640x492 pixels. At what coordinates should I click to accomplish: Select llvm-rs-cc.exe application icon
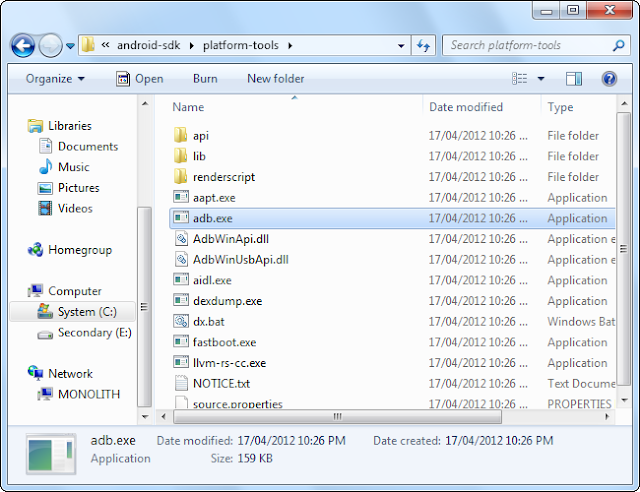[180, 363]
